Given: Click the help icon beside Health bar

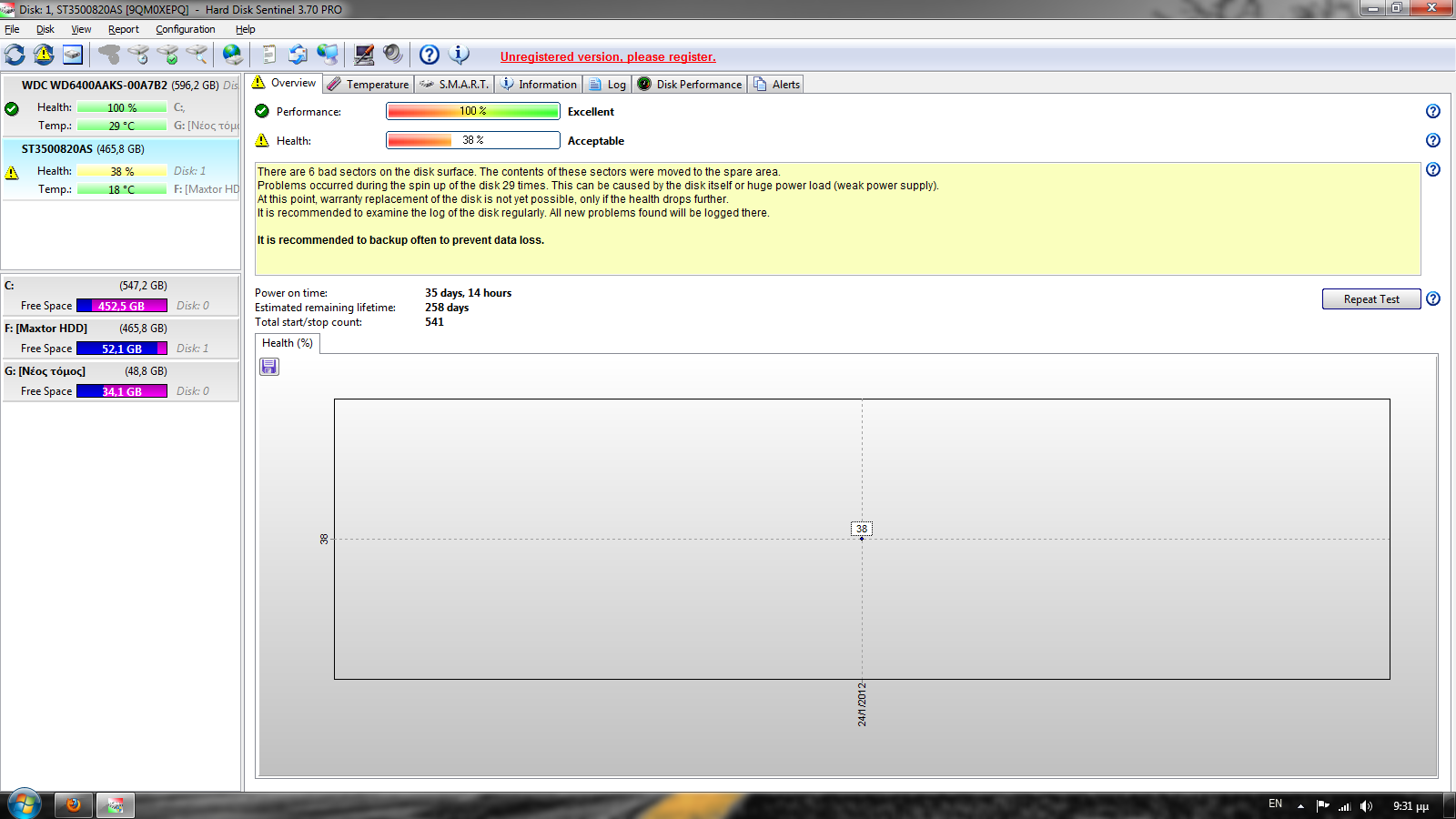Looking at the screenshot, I should [x=1433, y=140].
